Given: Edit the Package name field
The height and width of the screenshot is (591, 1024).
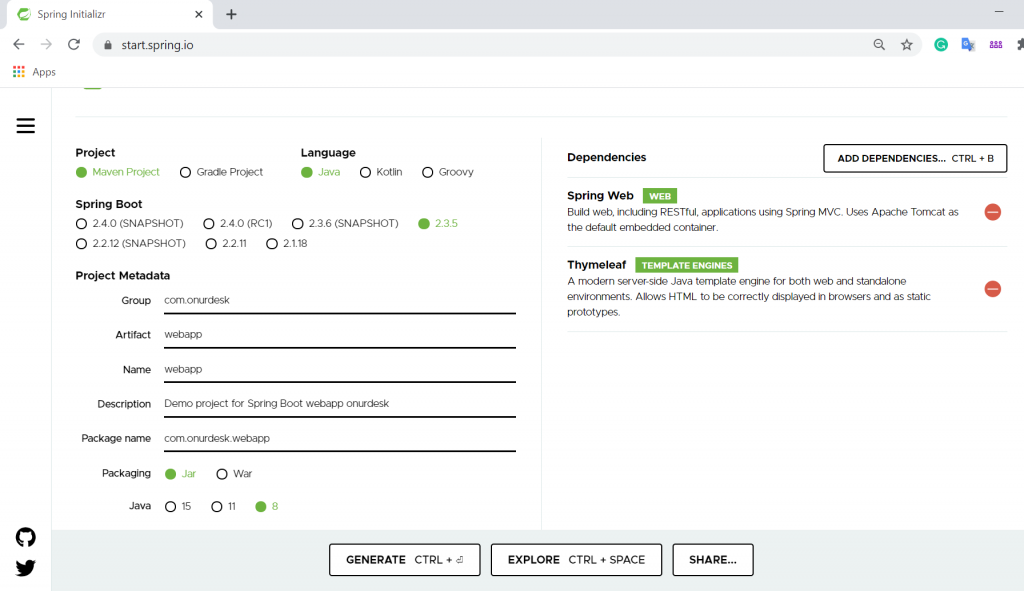Looking at the screenshot, I should pyautogui.click(x=340, y=438).
